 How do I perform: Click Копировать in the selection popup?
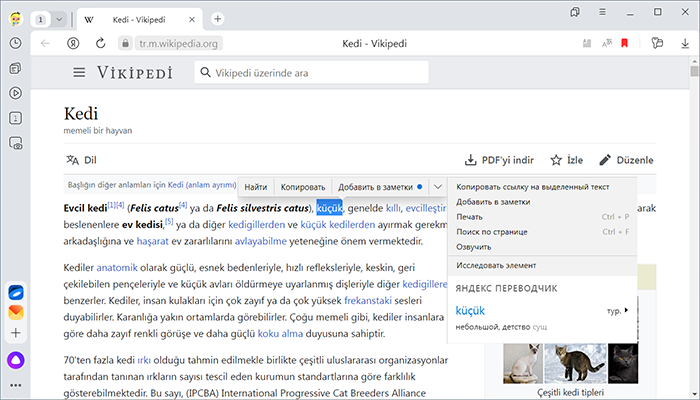[303, 187]
